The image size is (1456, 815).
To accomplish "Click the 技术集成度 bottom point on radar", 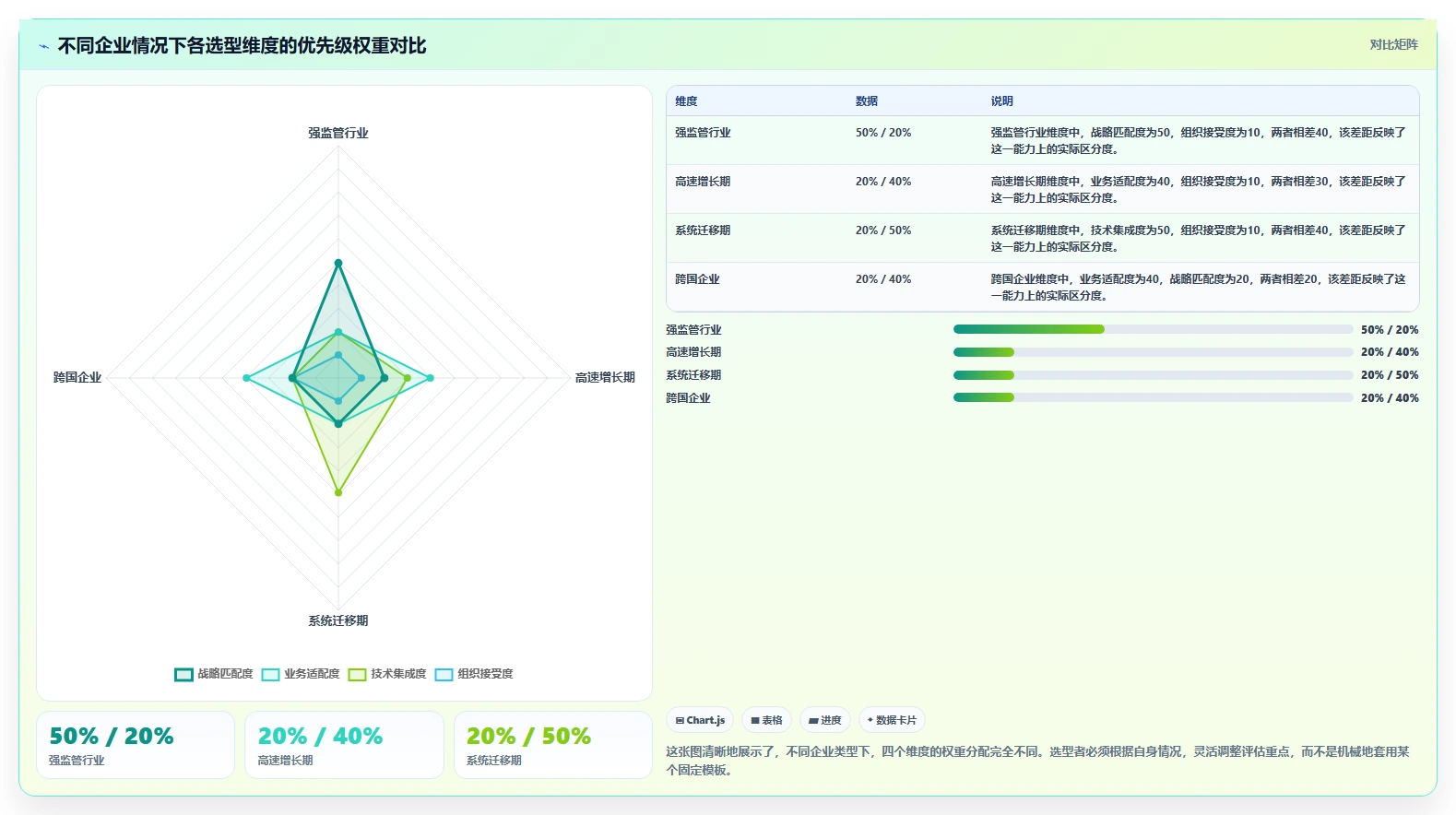I will click(338, 492).
